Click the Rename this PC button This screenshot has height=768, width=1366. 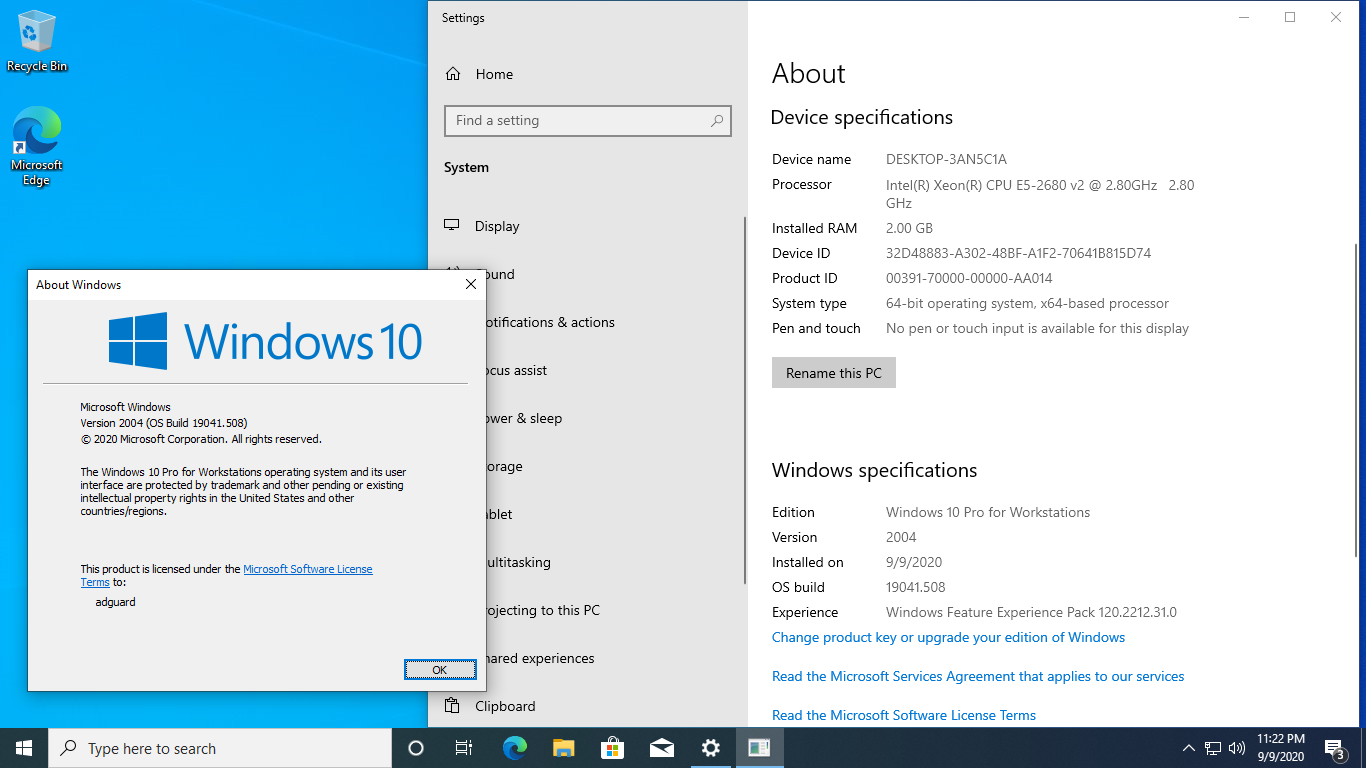pyautogui.click(x=834, y=373)
